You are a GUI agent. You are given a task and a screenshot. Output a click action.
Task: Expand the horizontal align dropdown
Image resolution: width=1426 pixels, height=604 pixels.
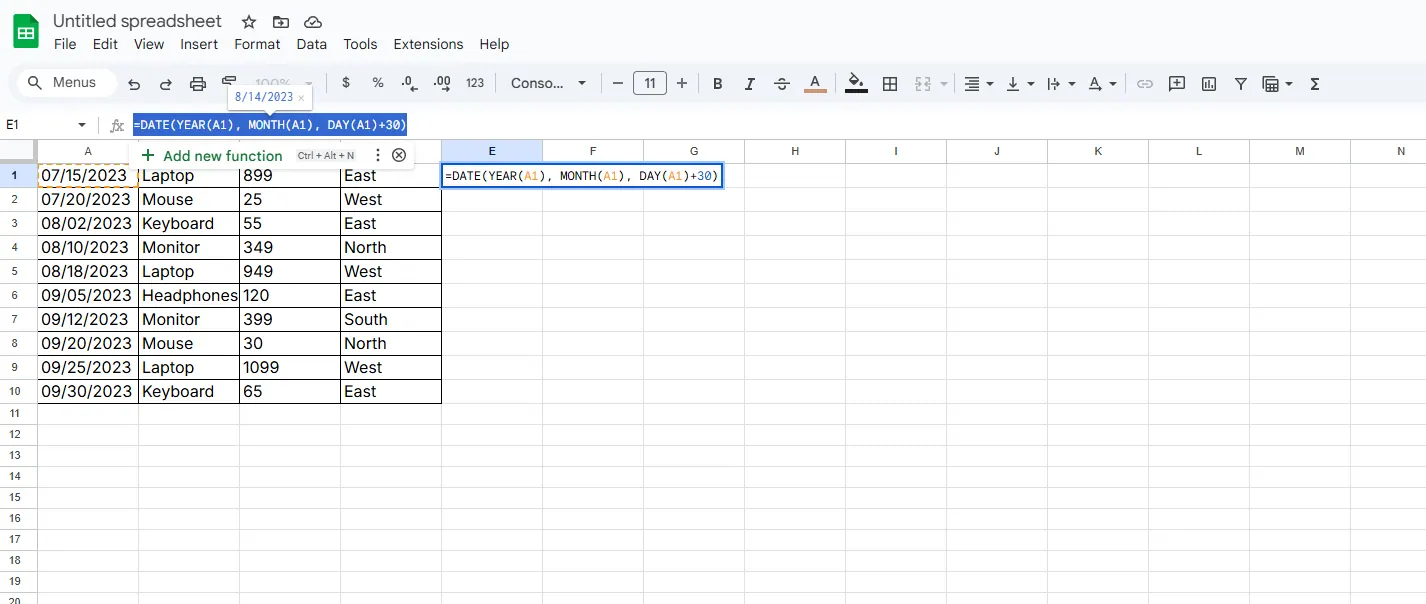pos(977,84)
